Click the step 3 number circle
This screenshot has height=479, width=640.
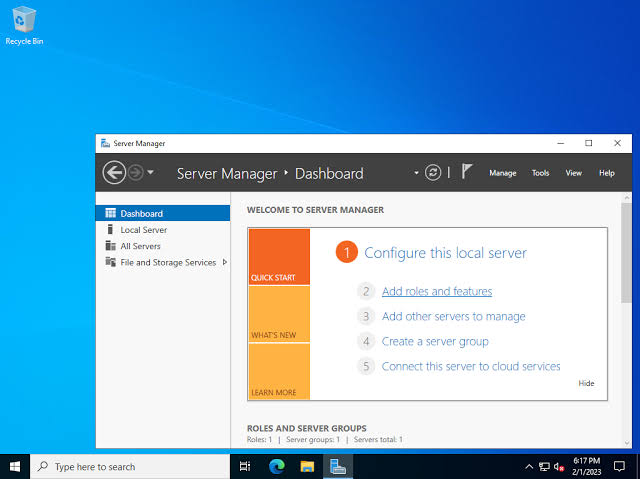[366, 317]
